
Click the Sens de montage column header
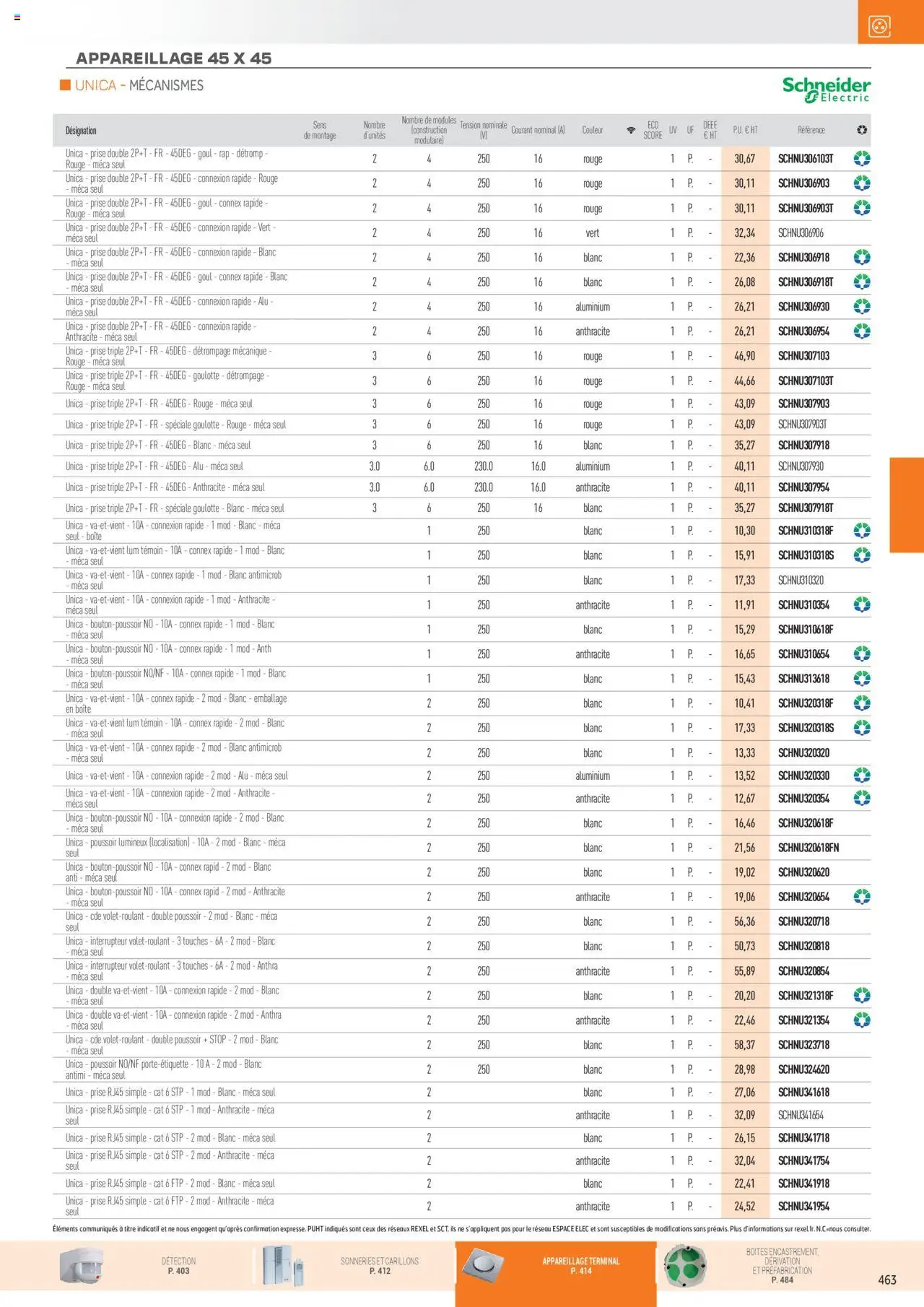coord(320,130)
